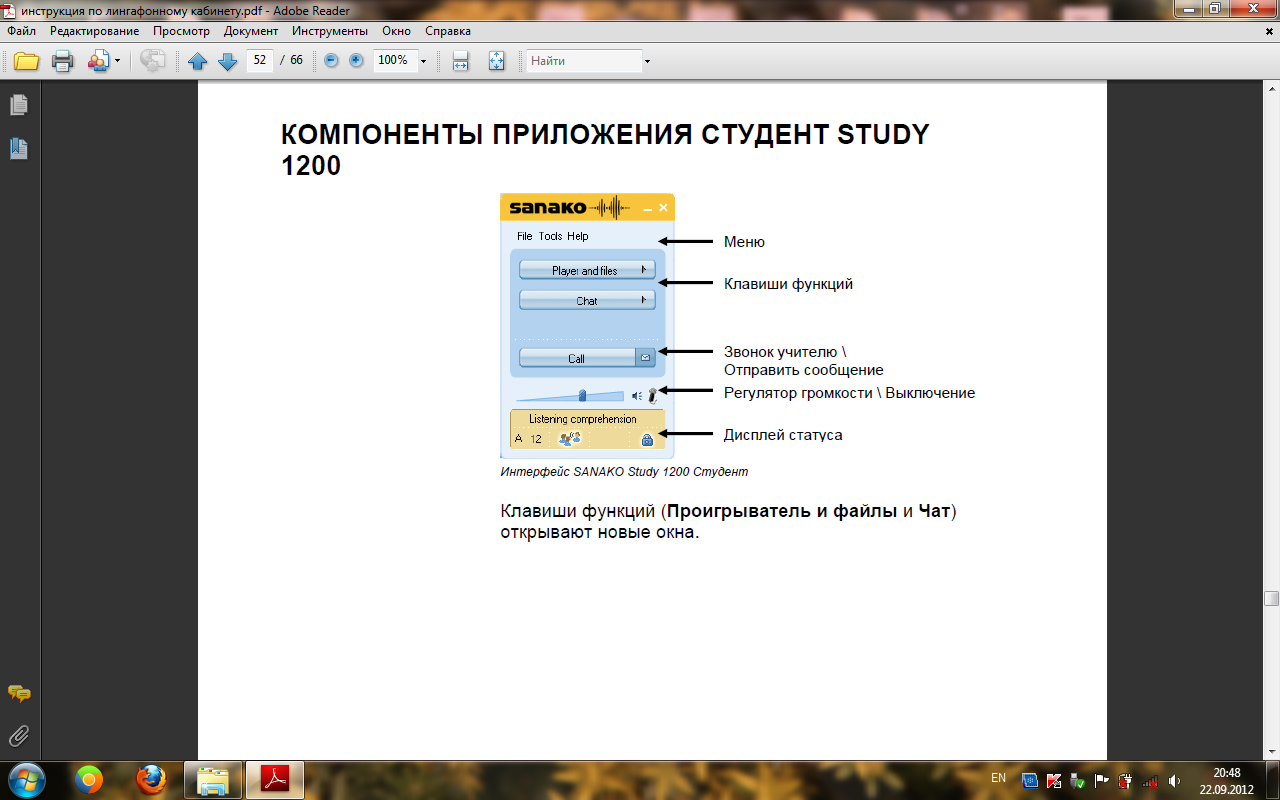Click the scrollbar up arrow
Image resolution: width=1280 pixels, height=800 pixels.
click(1271, 88)
